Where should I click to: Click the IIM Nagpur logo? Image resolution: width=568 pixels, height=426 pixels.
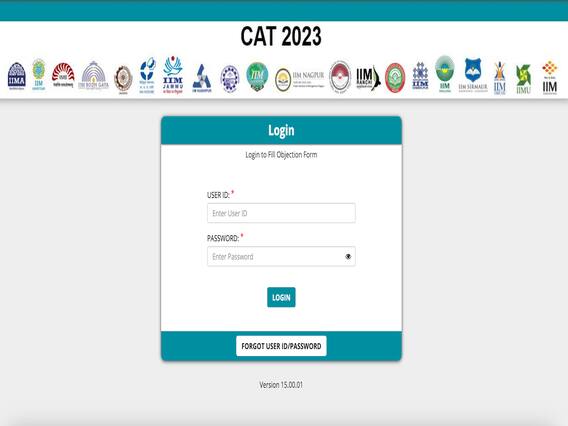click(x=299, y=80)
